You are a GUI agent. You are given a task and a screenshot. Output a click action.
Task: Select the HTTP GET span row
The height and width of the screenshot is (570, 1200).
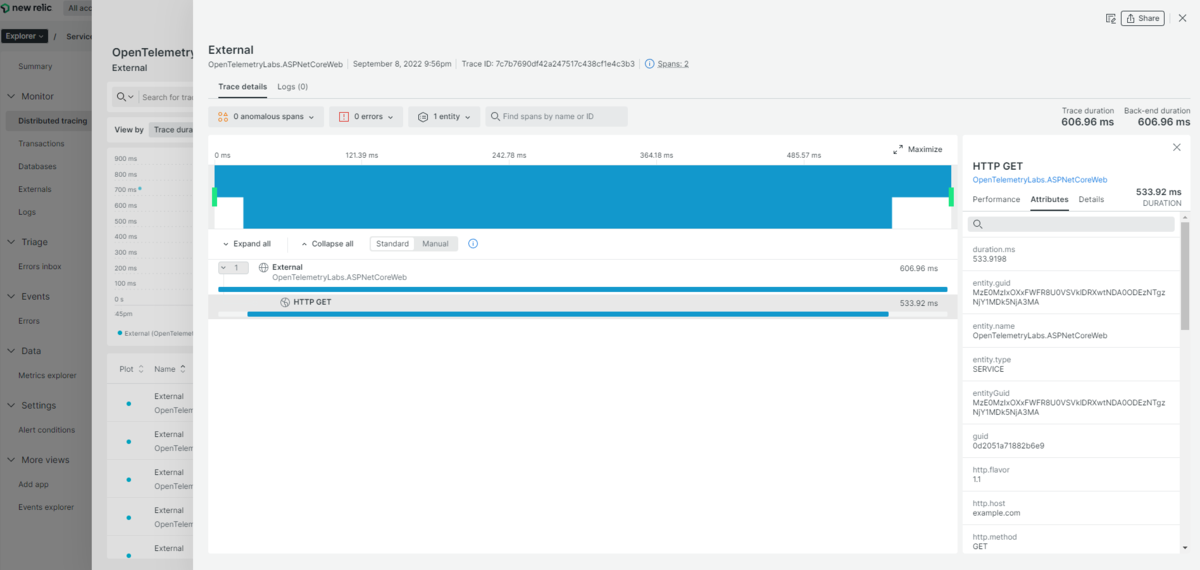coord(582,306)
